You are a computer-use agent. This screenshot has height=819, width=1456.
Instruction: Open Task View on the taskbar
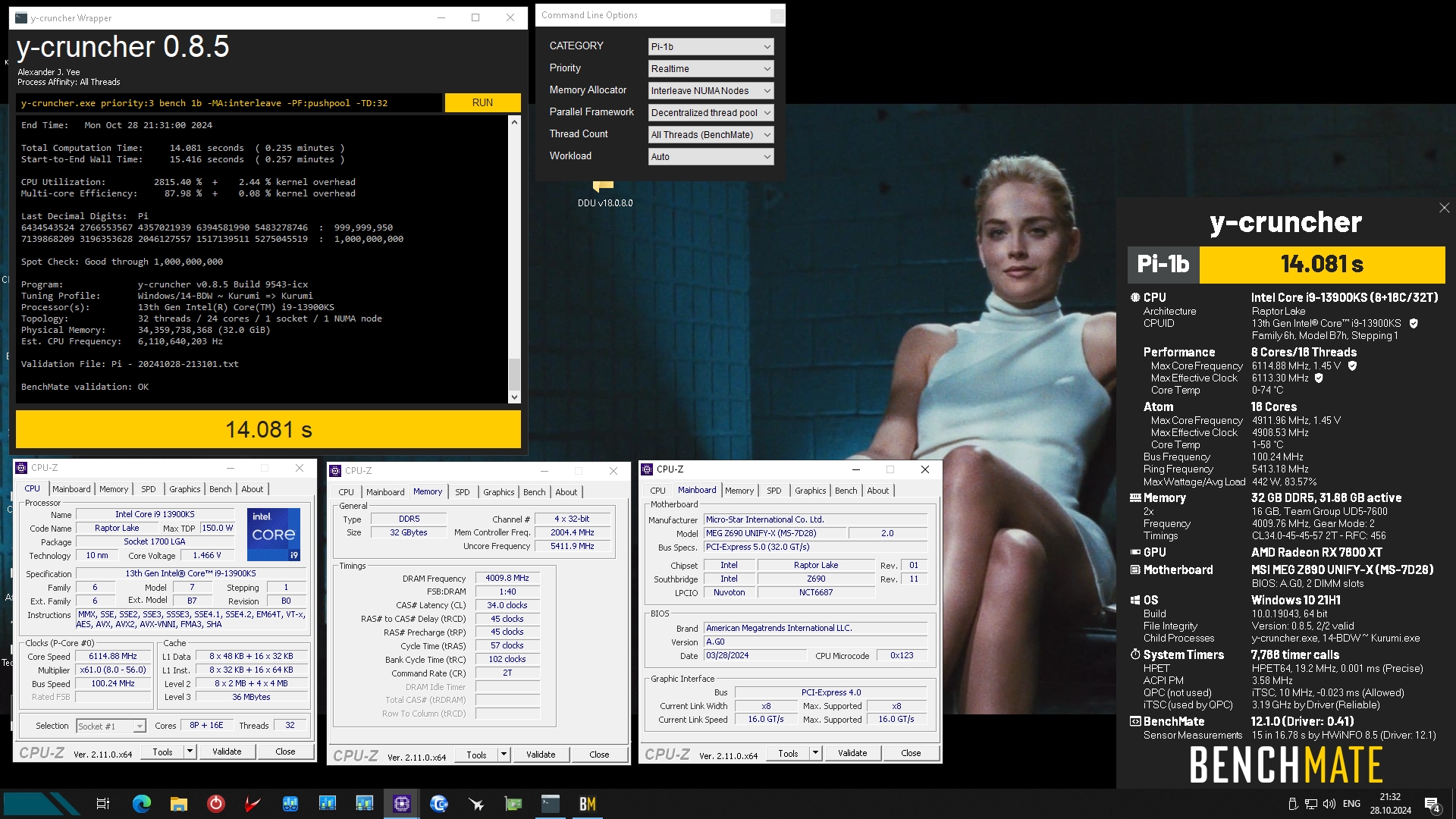(x=103, y=804)
